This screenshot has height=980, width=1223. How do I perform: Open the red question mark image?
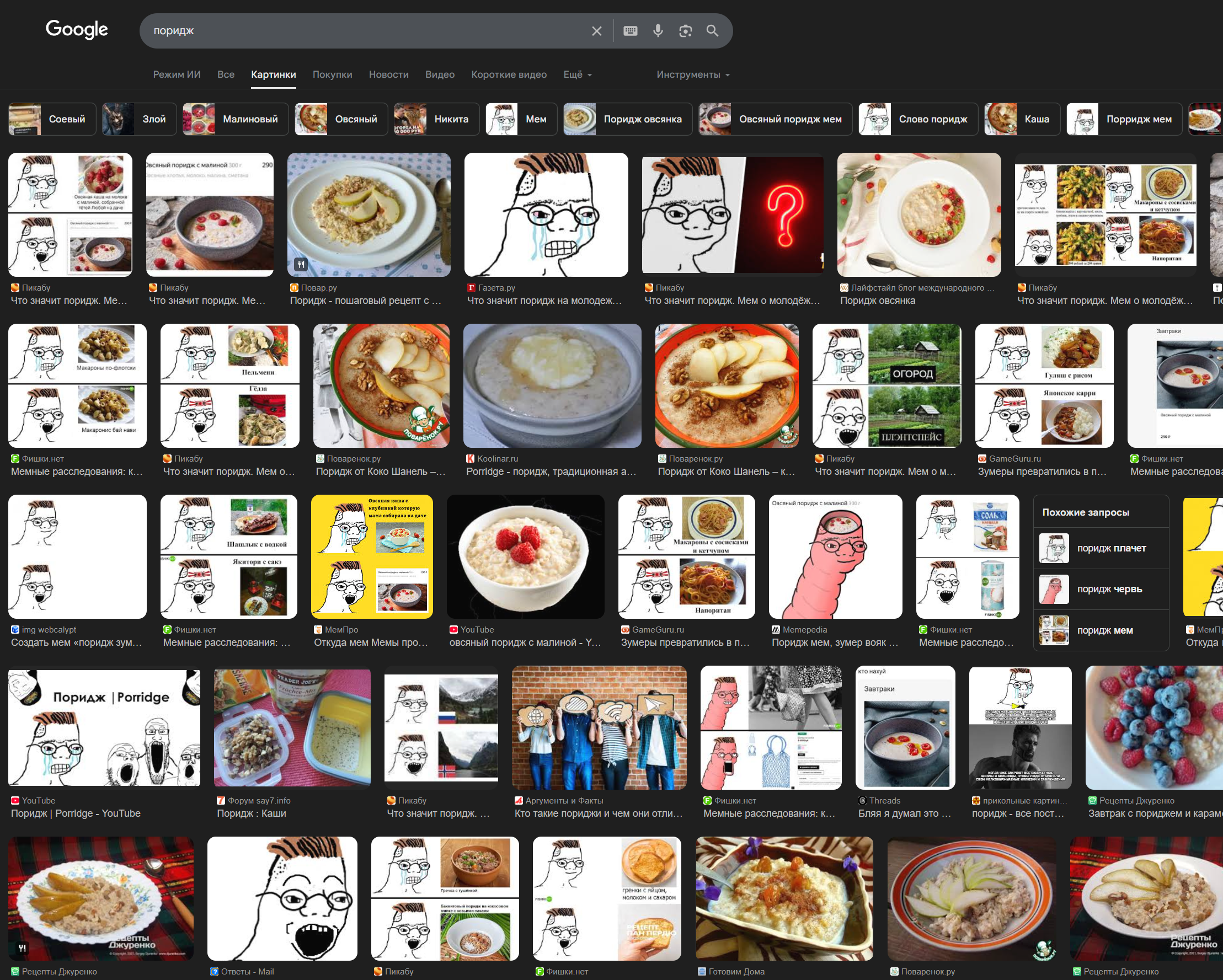point(733,215)
